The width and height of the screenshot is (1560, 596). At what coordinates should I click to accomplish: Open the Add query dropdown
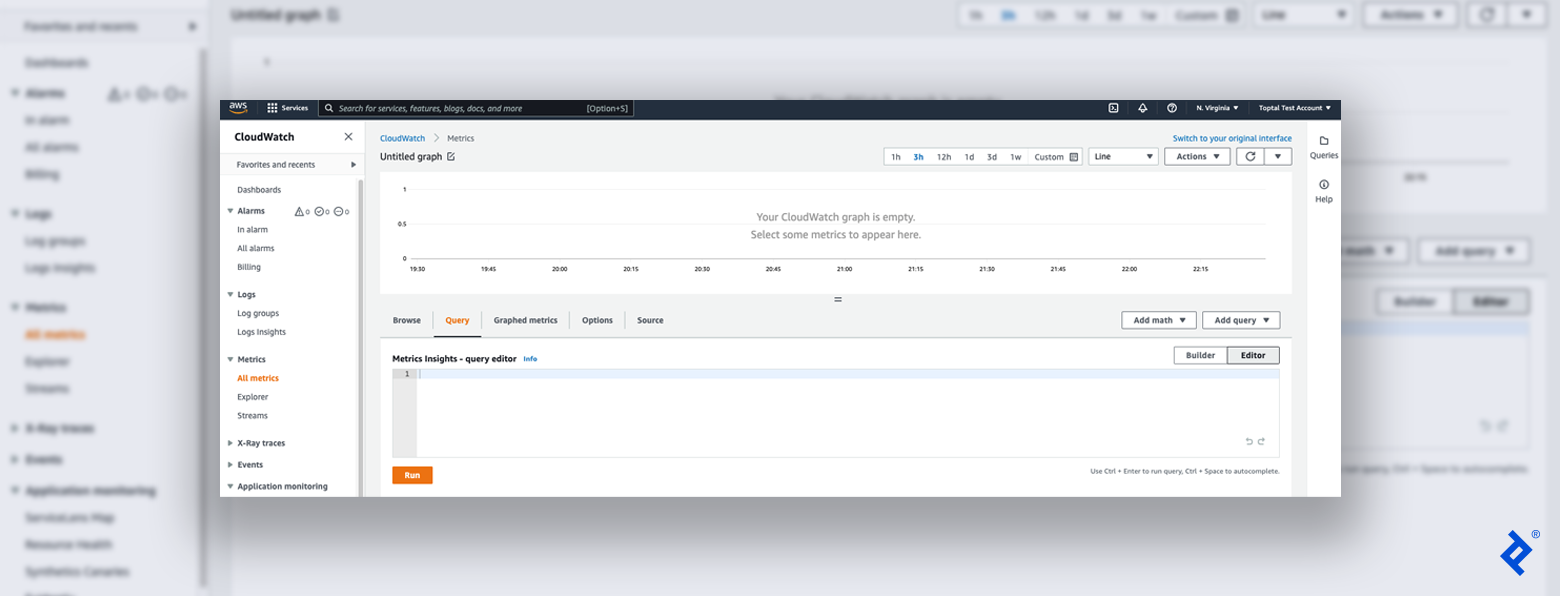(x=1241, y=320)
